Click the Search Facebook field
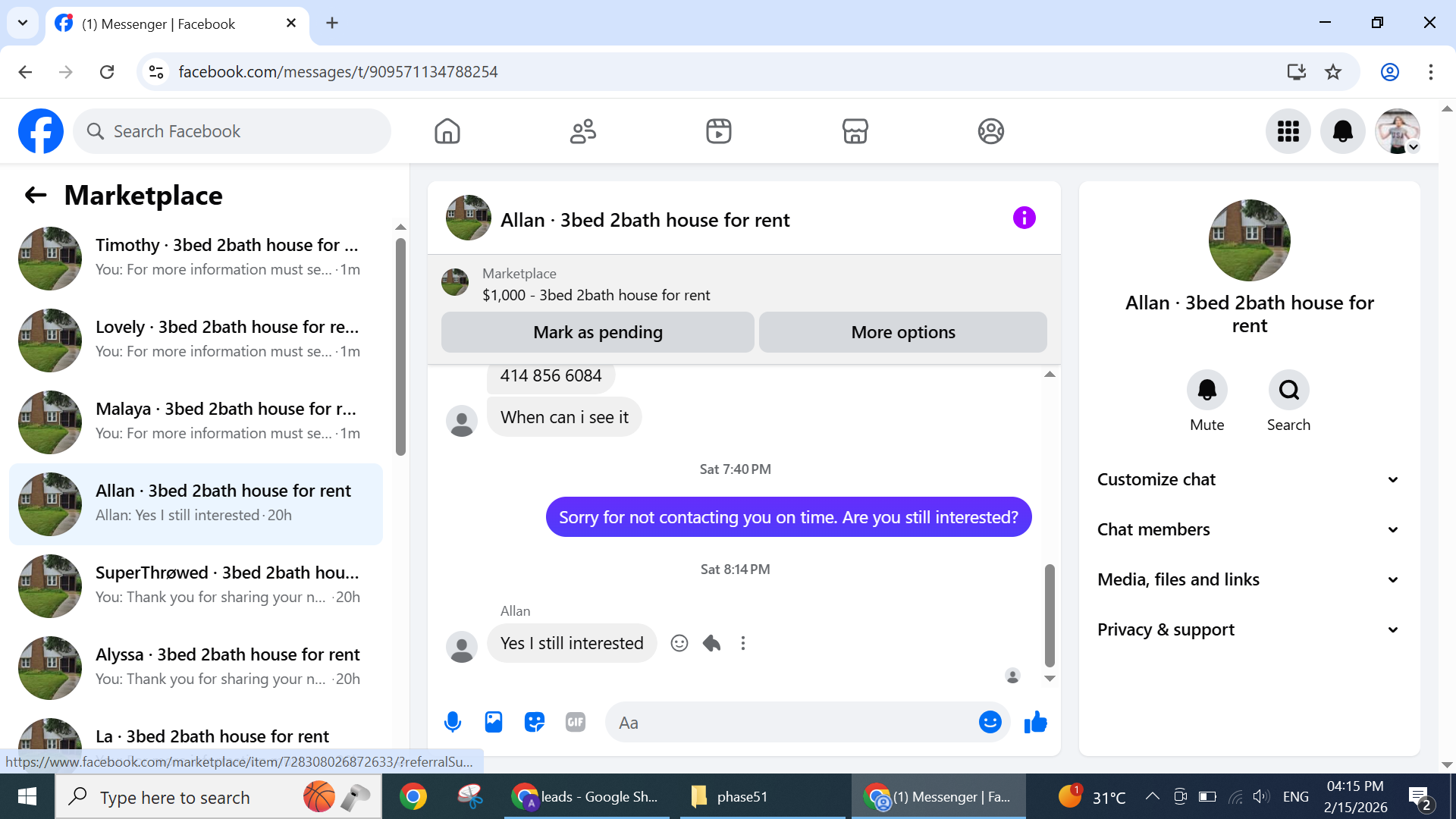 tap(232, 131)
